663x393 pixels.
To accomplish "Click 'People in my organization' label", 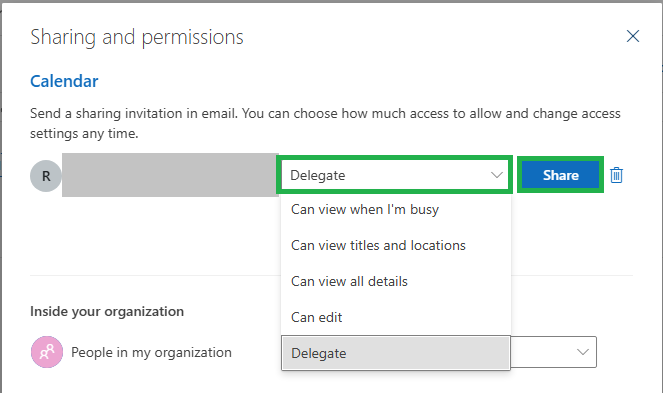I will click(x=151, y=352).
